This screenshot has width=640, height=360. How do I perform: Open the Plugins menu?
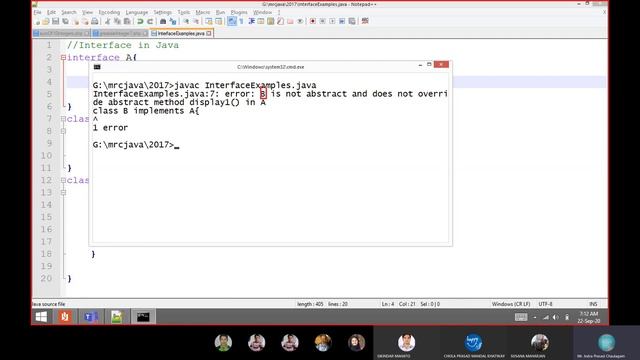point(239,12)
